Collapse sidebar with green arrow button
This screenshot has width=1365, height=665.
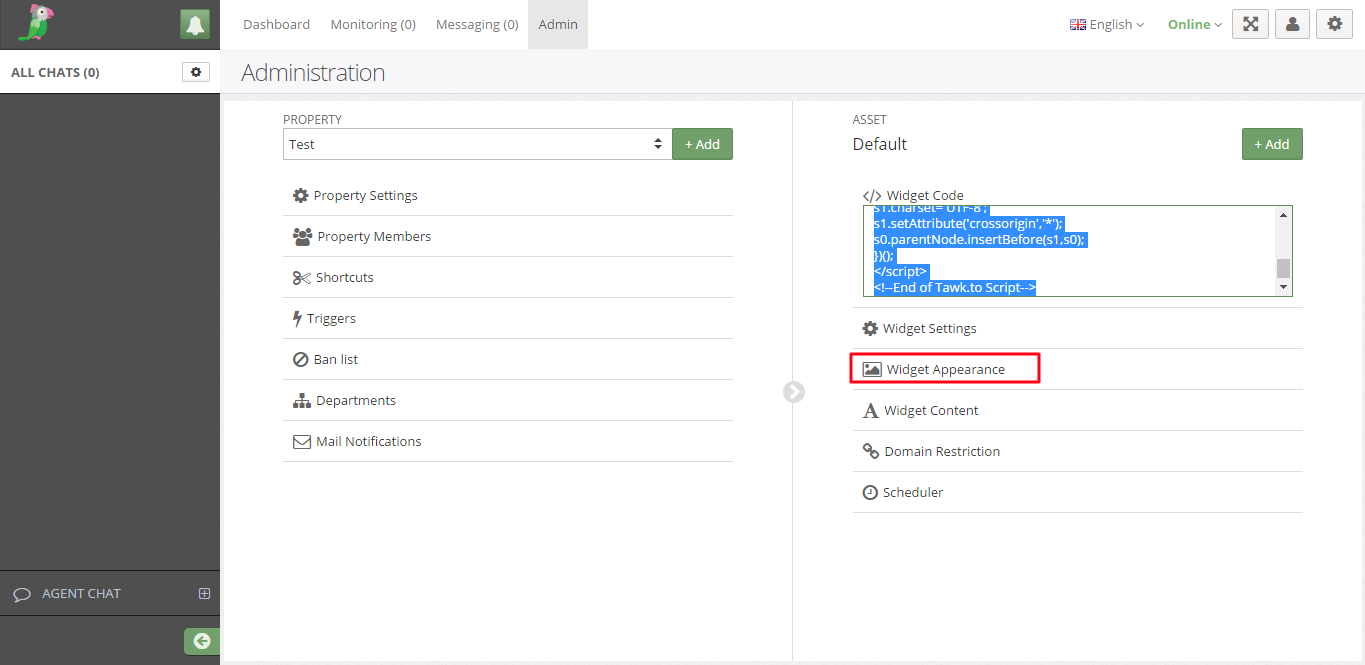pyautogui.click(x=202, y=641)
